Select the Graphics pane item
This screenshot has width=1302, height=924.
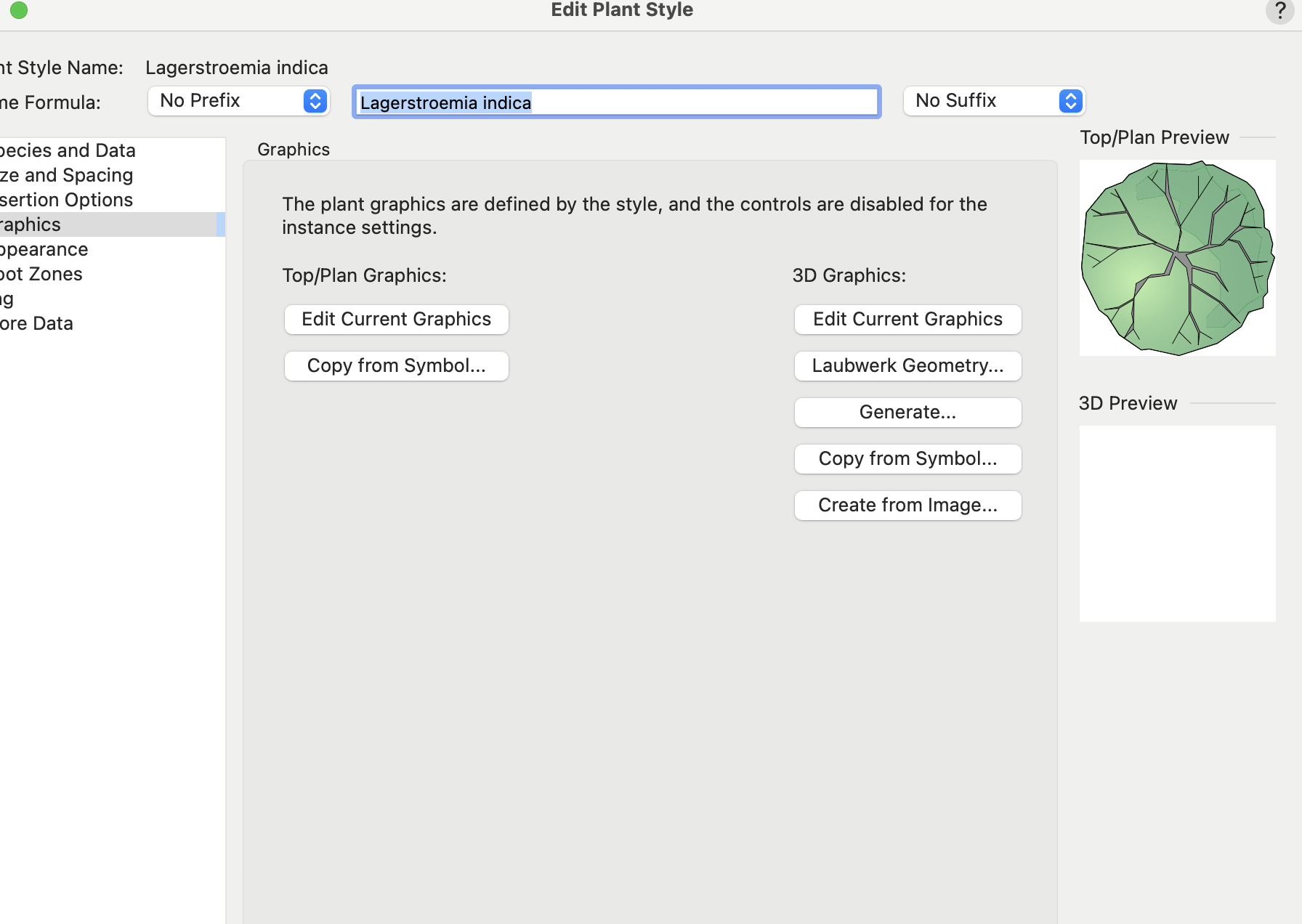[x=31, y=224]
